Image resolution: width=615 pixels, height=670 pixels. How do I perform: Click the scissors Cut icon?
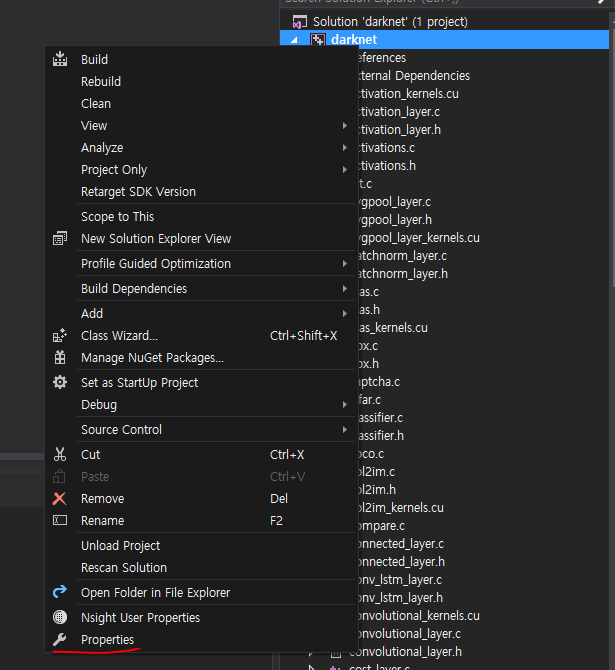(x=60, y=454)
